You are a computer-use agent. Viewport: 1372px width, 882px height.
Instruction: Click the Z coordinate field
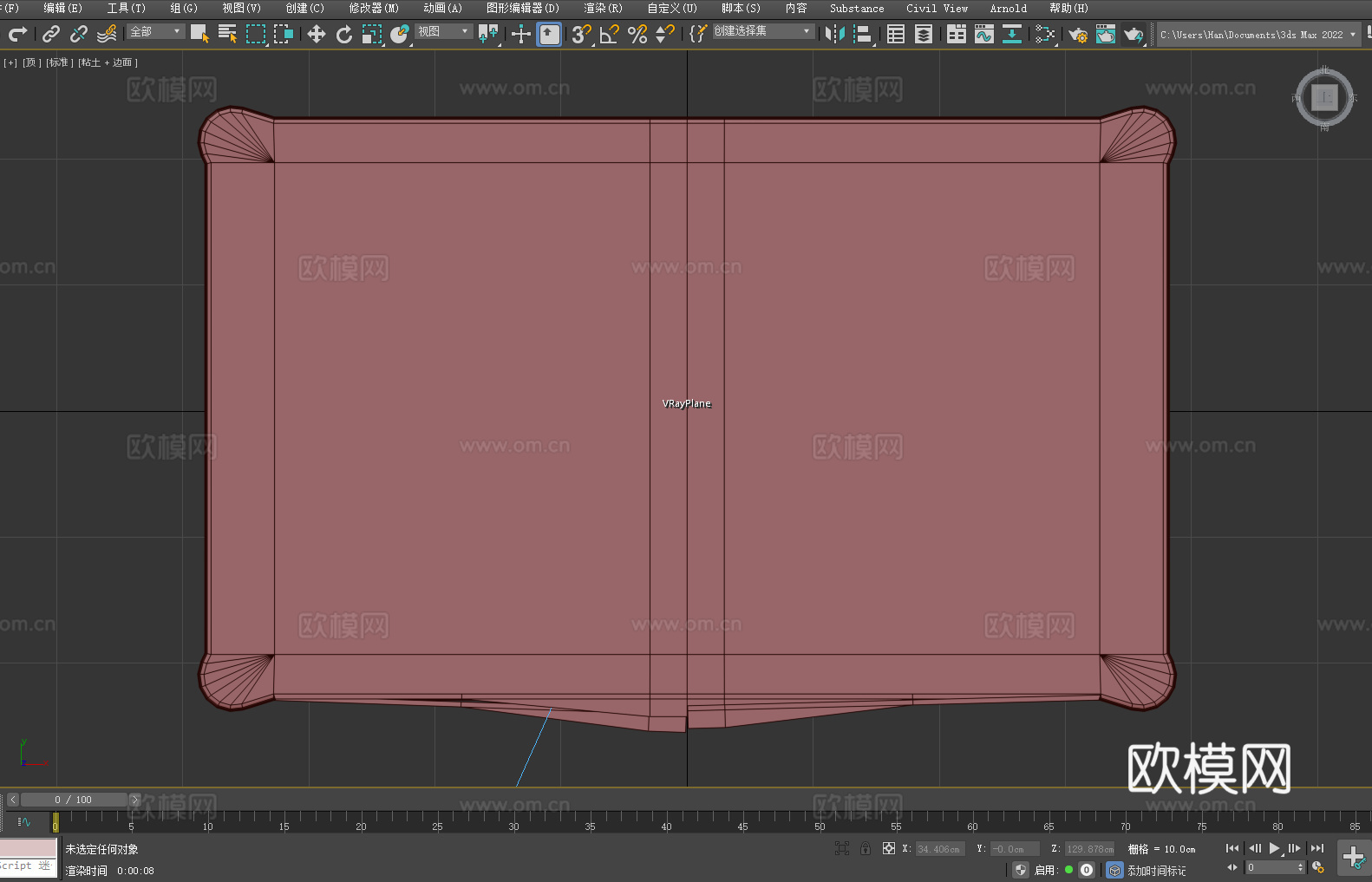tap(1089, 849)
